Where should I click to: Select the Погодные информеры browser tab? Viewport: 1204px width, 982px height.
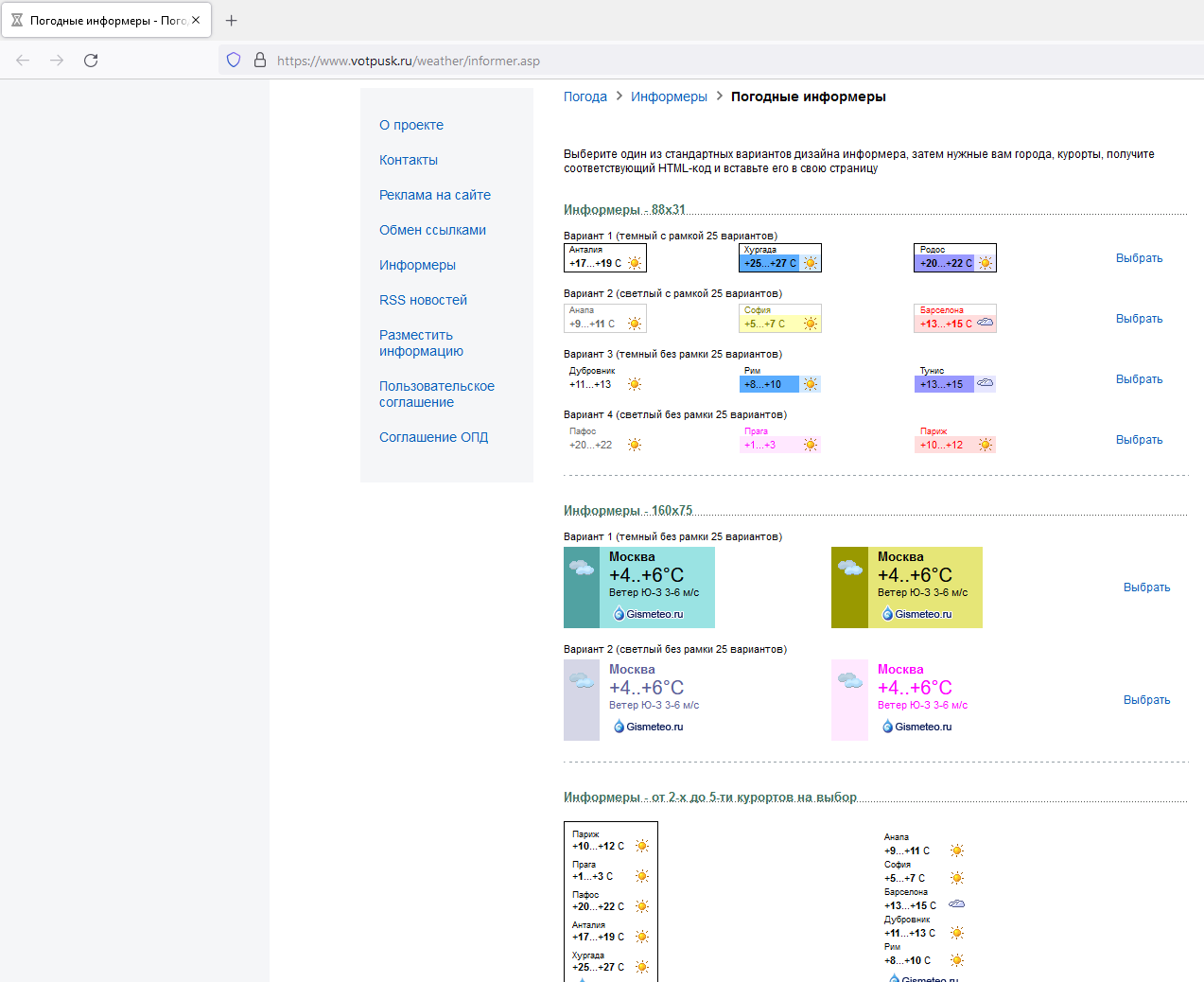coord(106,20)
